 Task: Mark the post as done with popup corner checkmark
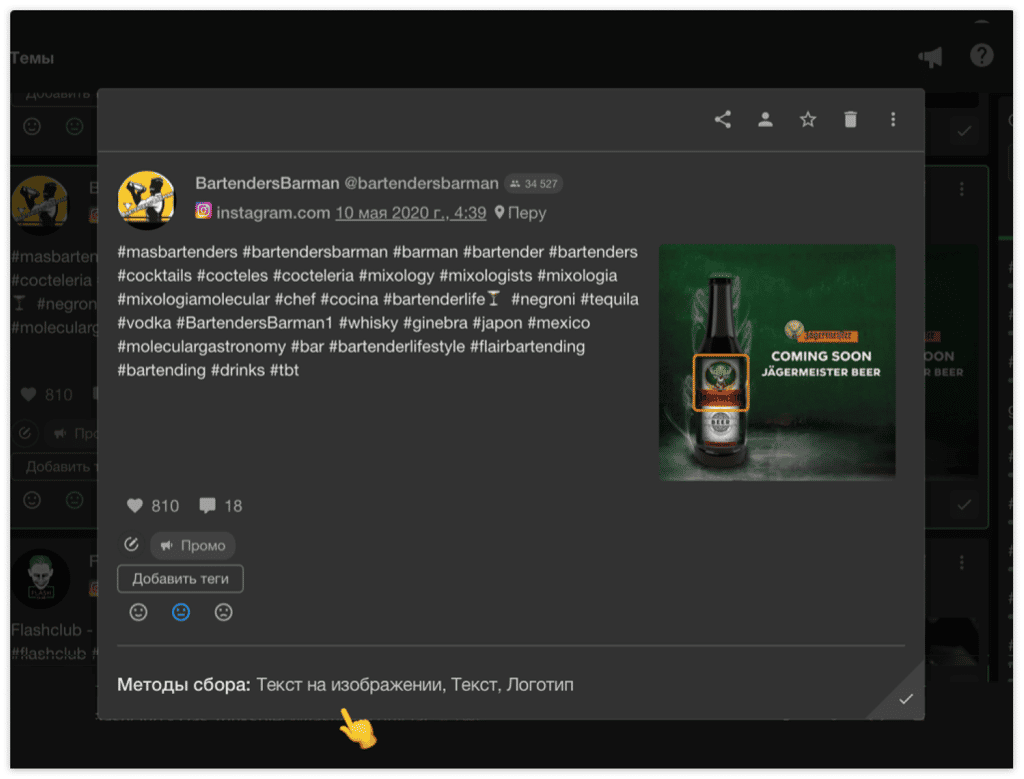click(906, 699)
